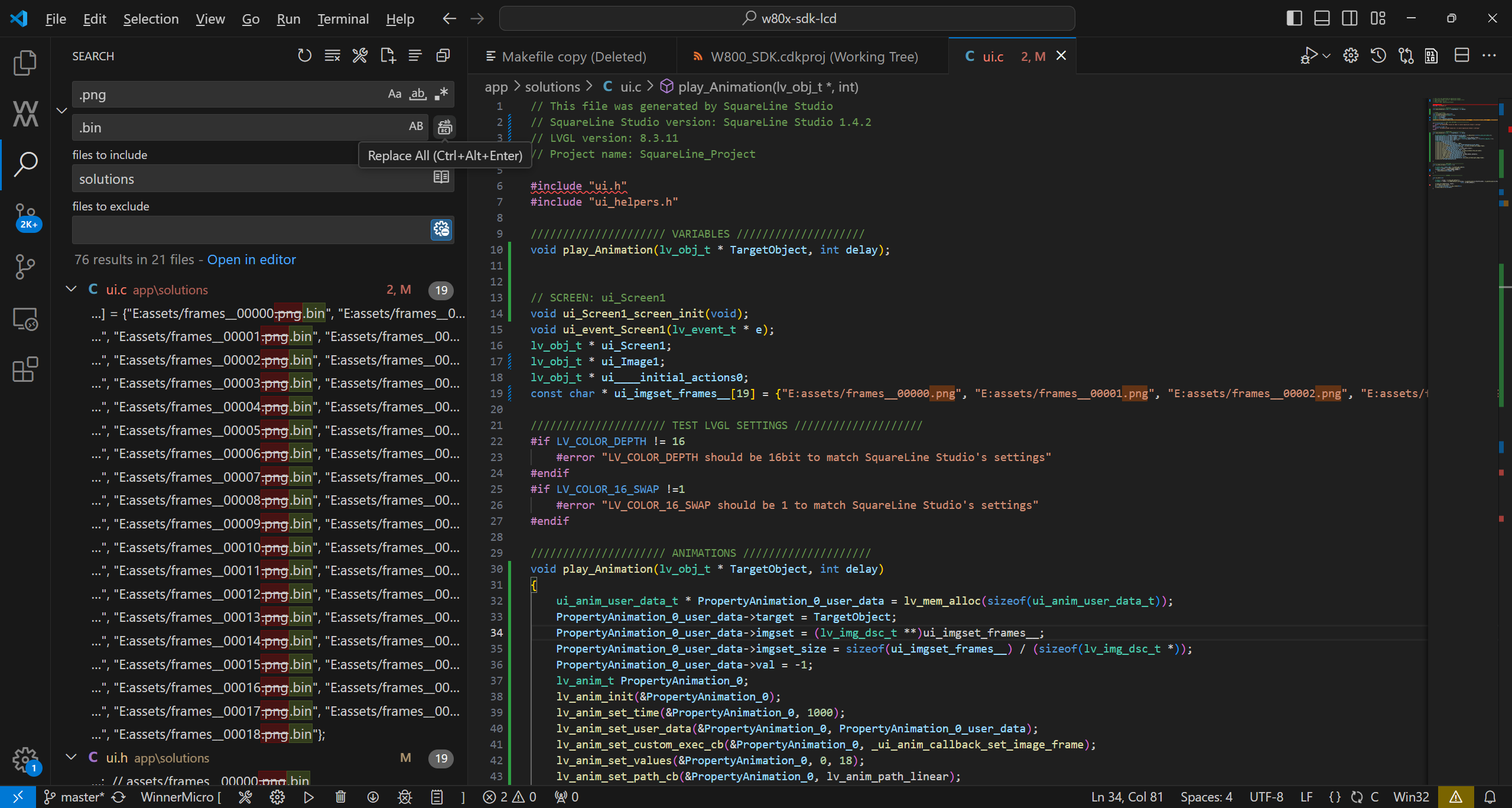Viewport: 1512px width, 808px height.
Task: Open changes with git compare icon
Action: (1406, 56)
